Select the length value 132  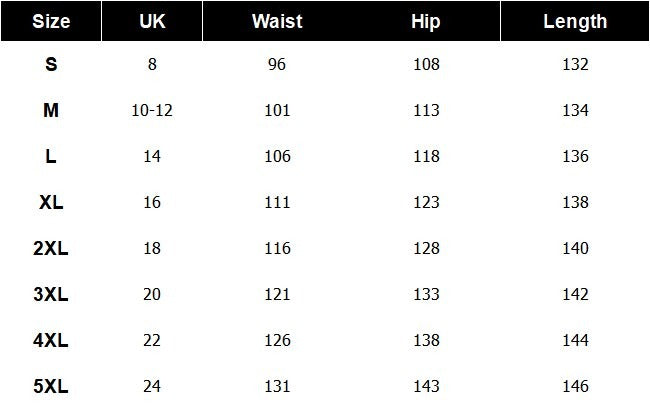[575, 65]
